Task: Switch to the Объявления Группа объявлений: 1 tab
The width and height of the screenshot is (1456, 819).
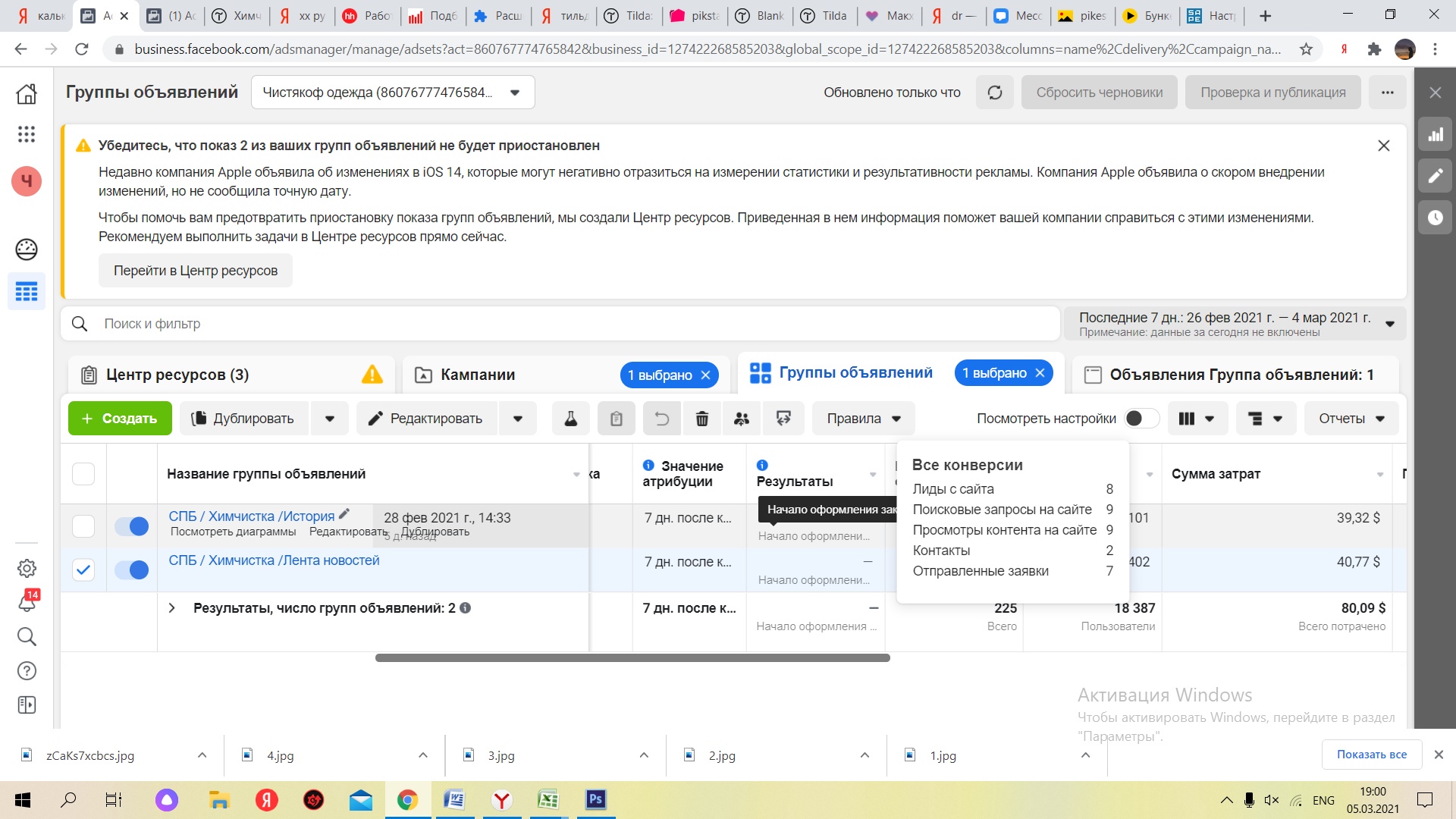Action: (x=1236, y=375)
